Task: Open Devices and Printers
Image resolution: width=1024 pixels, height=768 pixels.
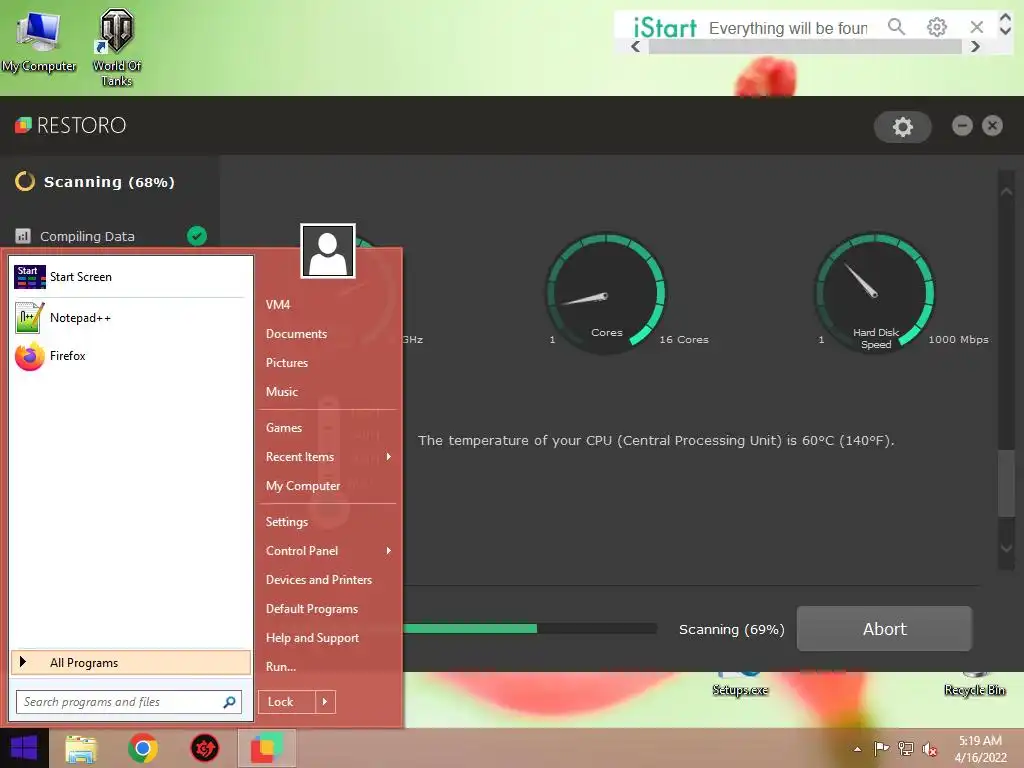Action: tap(319, 579)
